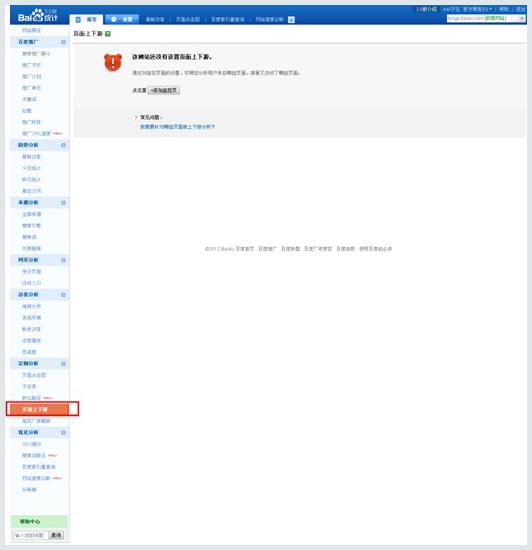This screenshot has width=532, height=550.
Task: Switch to the 设置 tab
Action: click(x=122, y=19)
